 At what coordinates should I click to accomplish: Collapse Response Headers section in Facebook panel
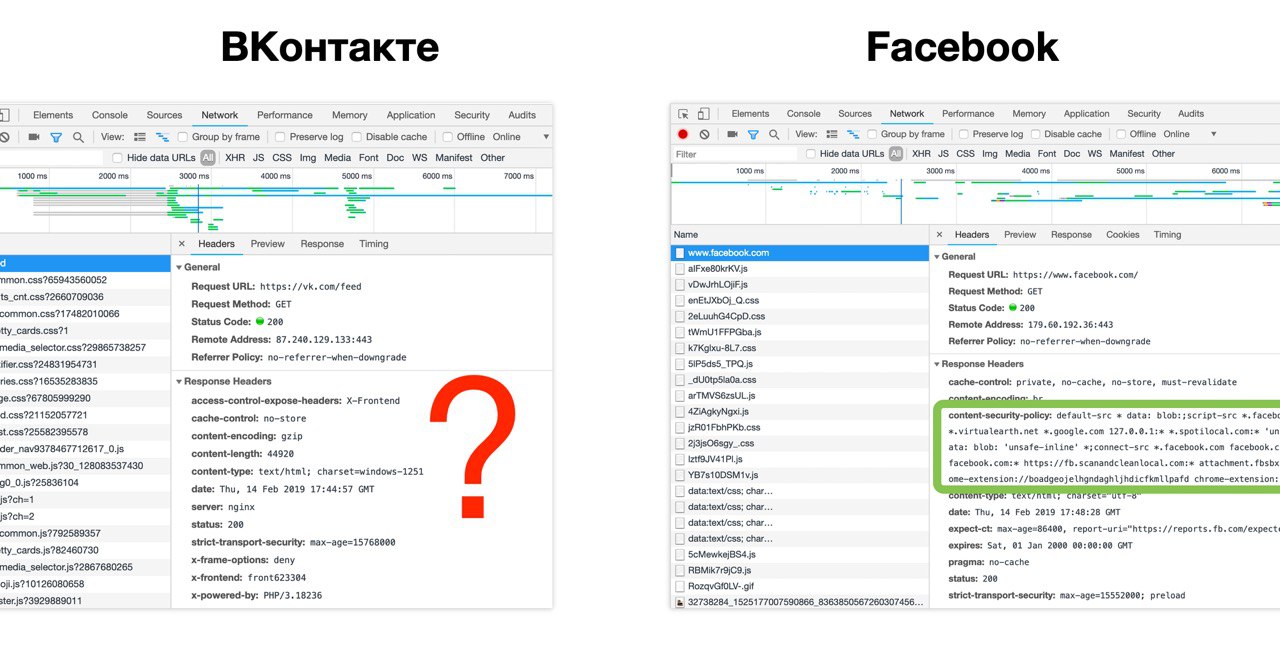coord(936,364)
